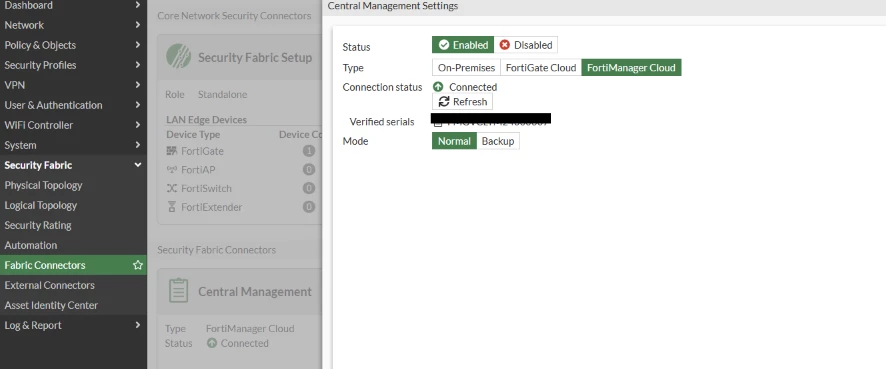Open the VPN menu item

pyautogui.click(x=73, y=85)
